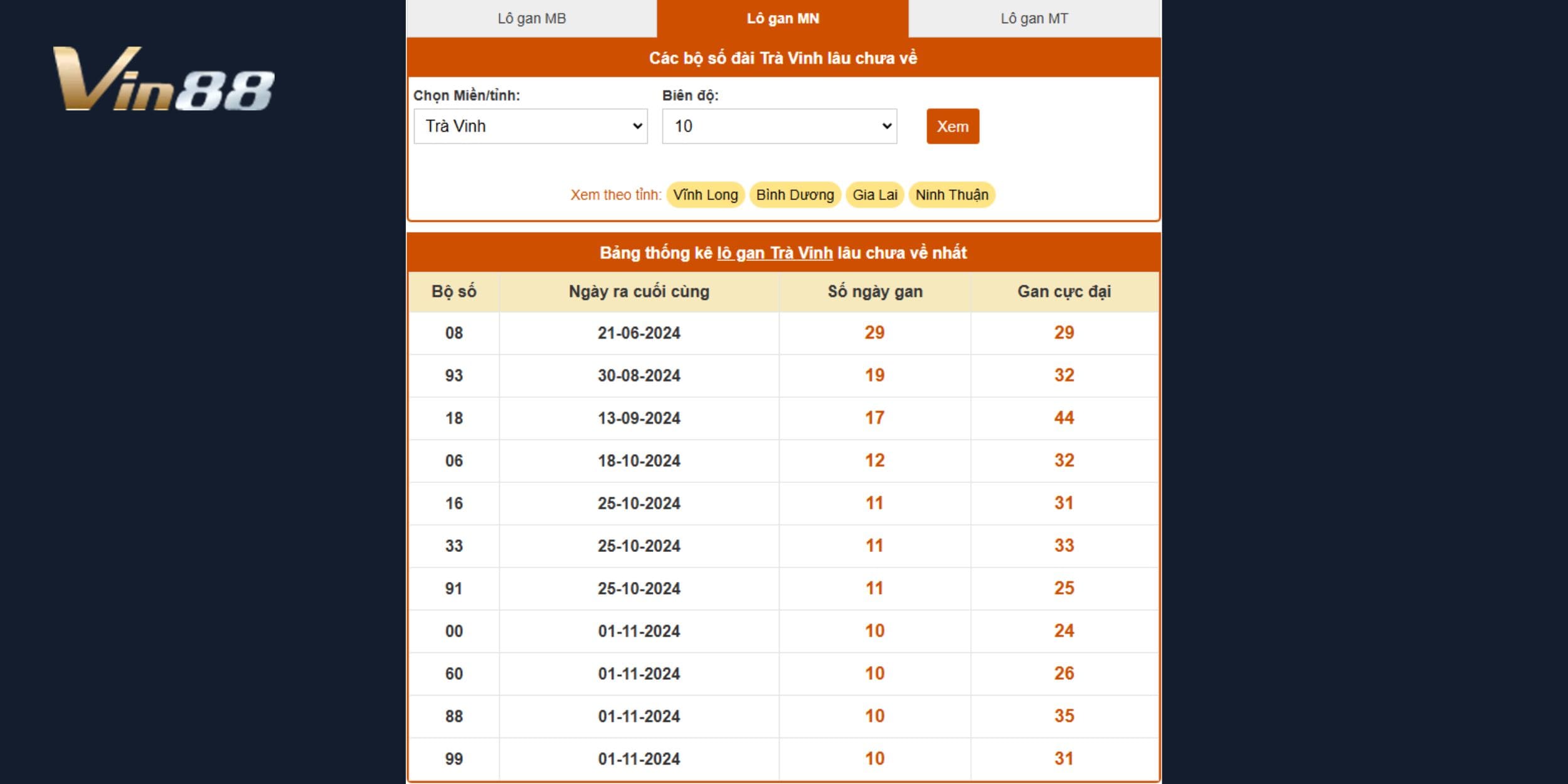Select the Lô gan MN tab
This screenshot has height=784, width=1568.
tap(783, 18)
